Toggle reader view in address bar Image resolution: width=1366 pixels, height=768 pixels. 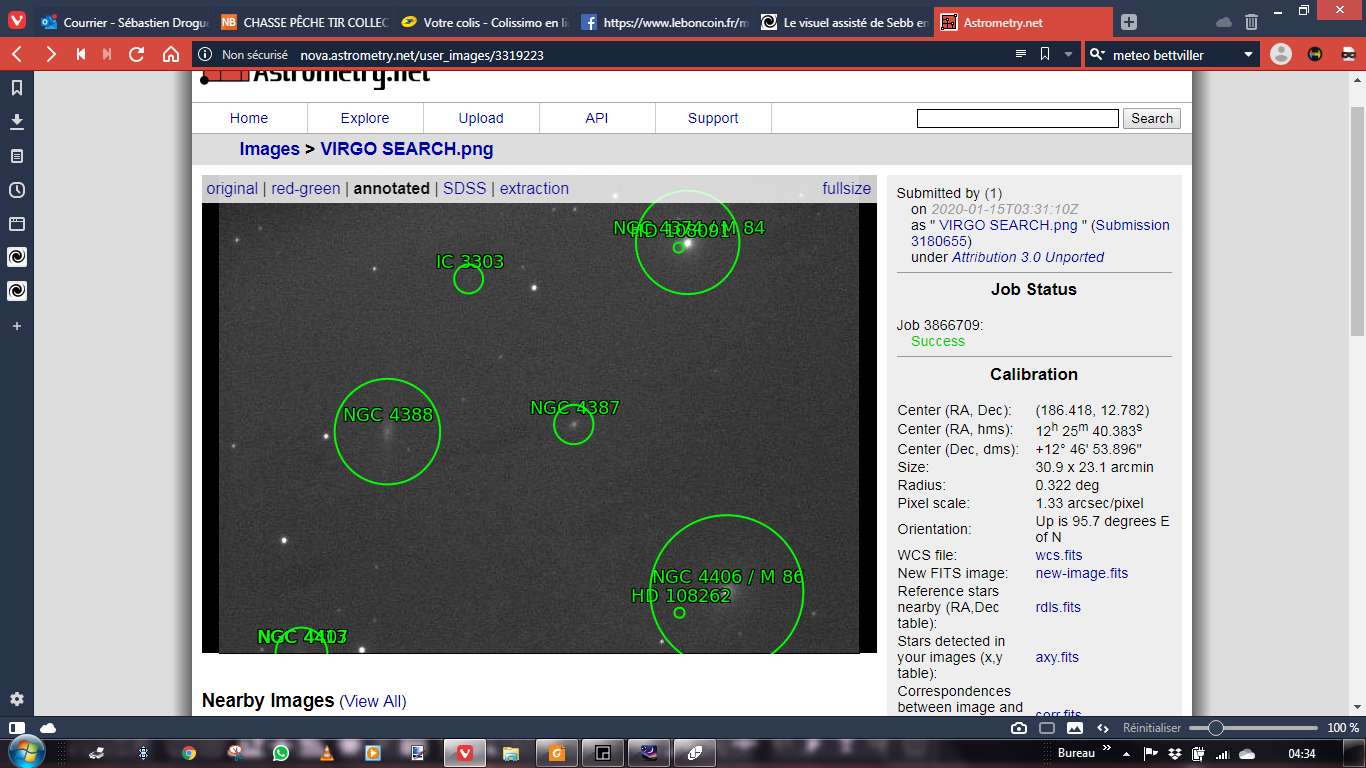1020,54
